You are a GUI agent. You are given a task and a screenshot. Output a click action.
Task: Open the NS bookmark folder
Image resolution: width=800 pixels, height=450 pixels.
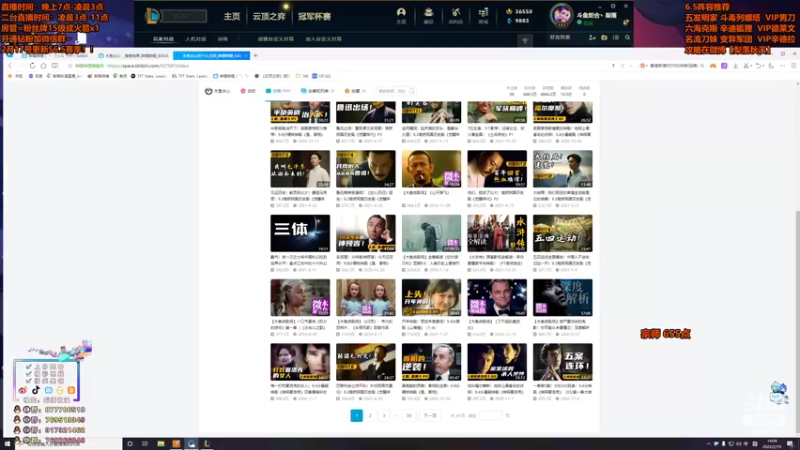302,76
